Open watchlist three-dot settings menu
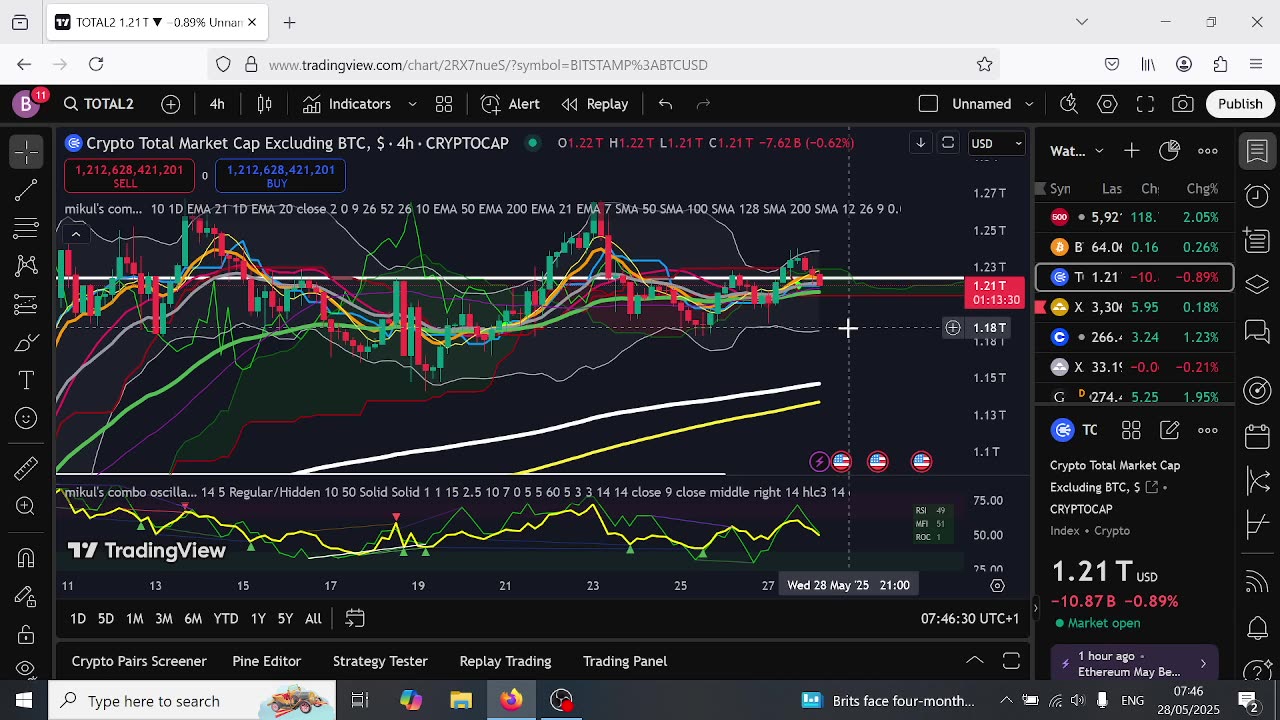Viewport: 1280px width, 720px height. [1208, 151]
